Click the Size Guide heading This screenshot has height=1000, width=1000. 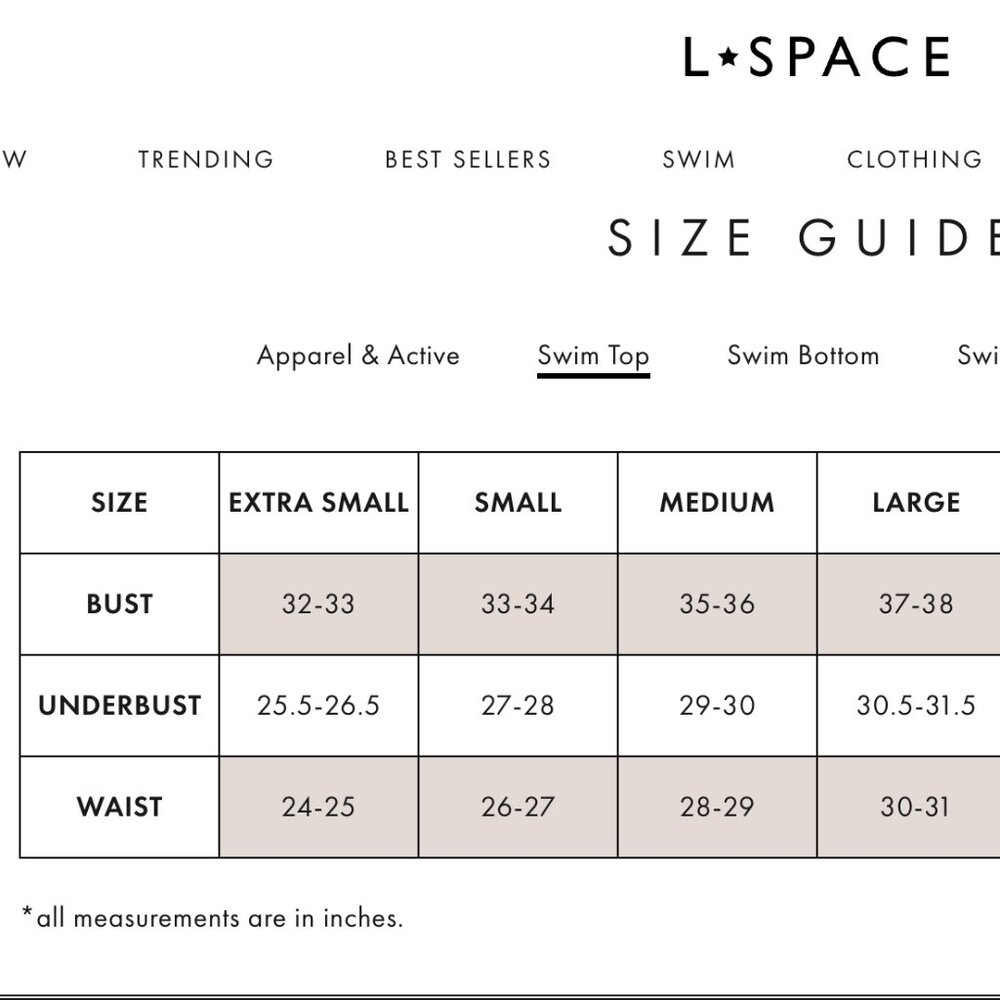tap(804, 237)
